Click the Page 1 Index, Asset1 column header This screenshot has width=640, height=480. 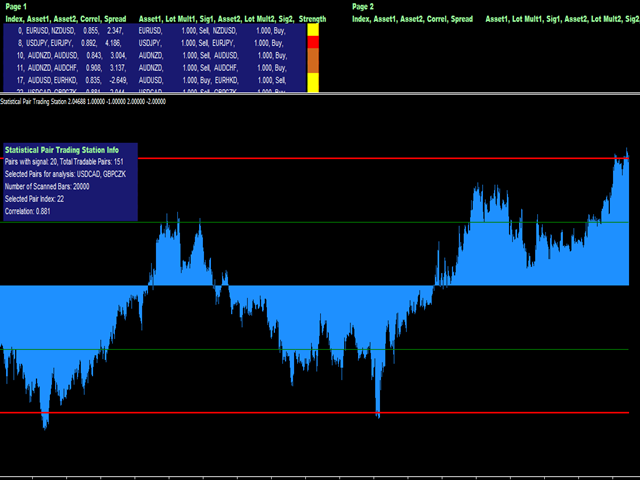point(30,19)
